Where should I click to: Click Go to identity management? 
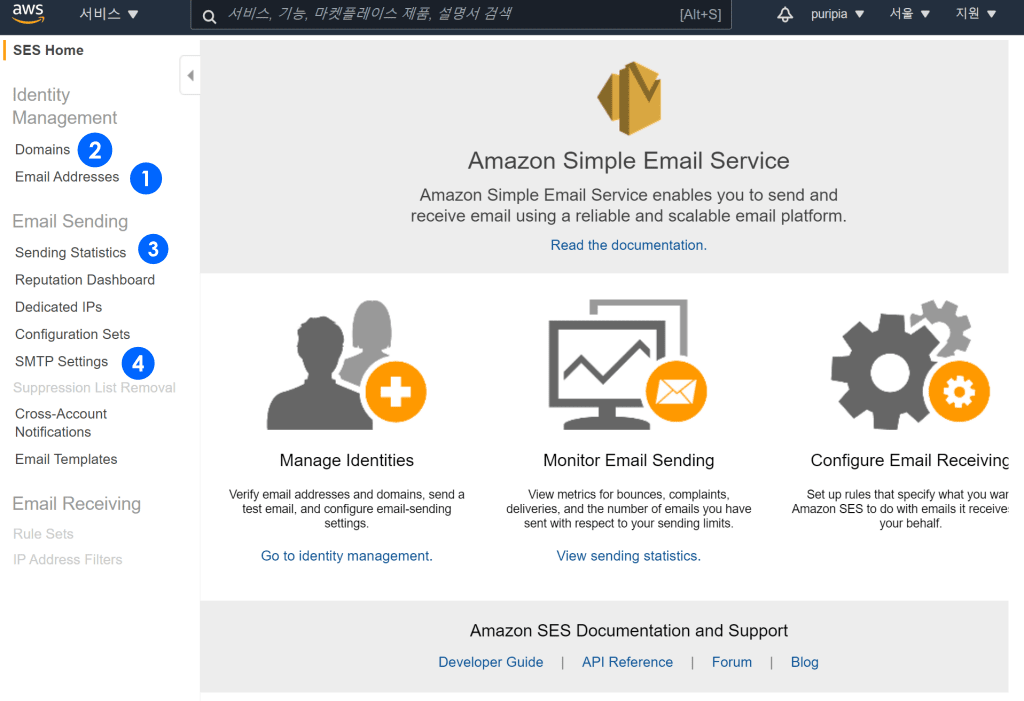pos(346,555)
